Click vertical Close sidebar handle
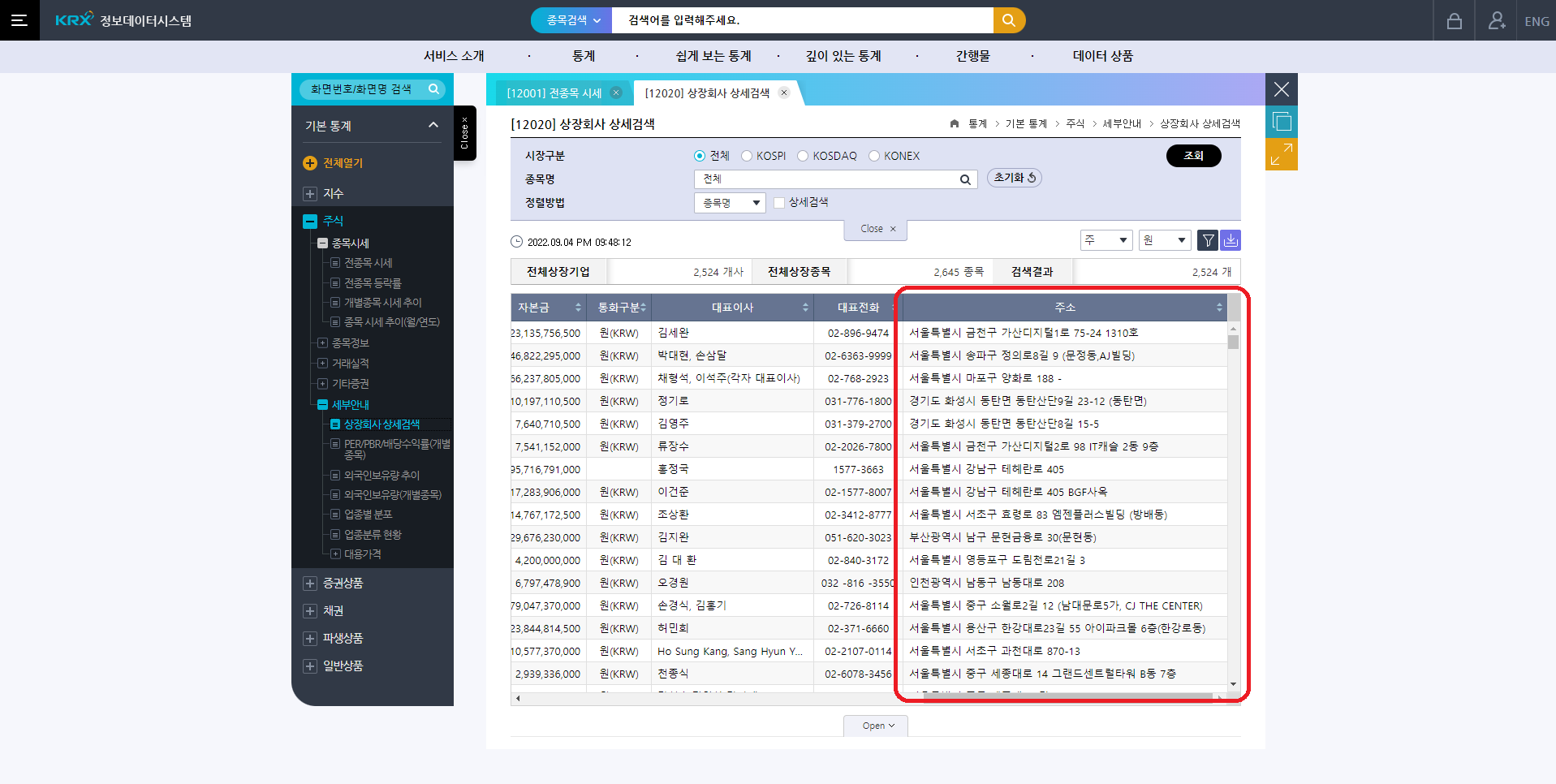 [464, 133]
